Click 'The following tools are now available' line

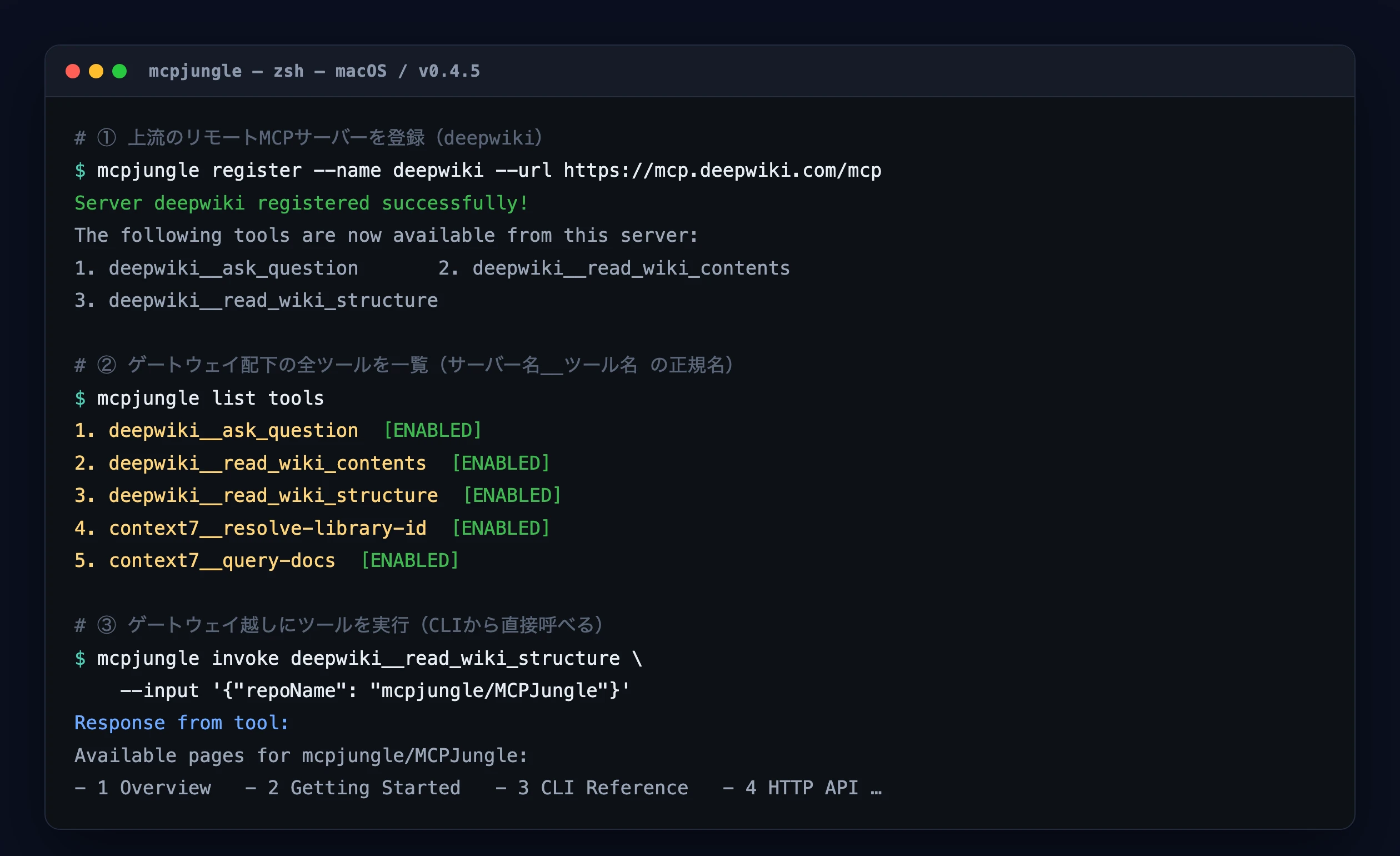coord(386,235)
